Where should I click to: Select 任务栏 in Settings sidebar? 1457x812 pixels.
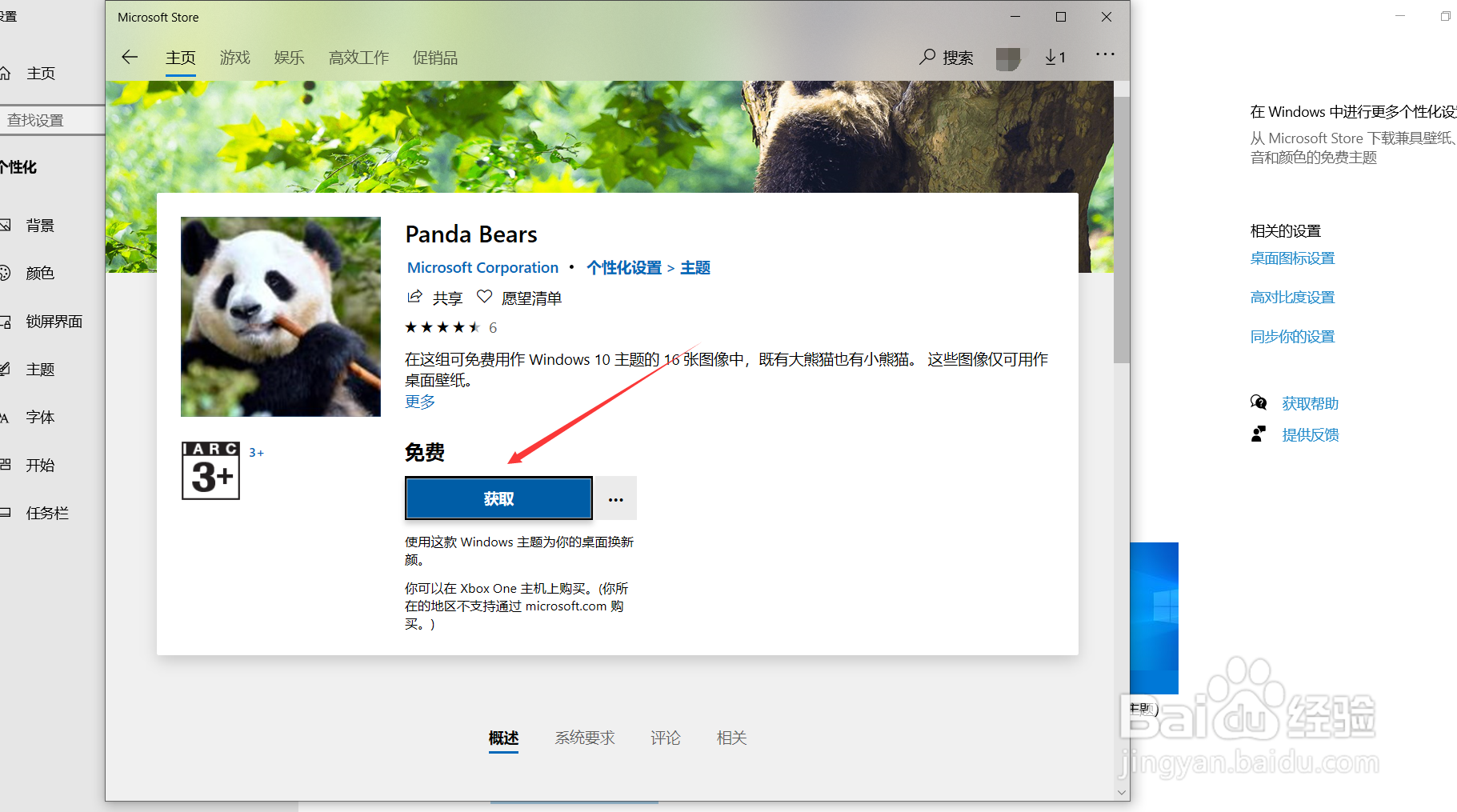point(47,514)
